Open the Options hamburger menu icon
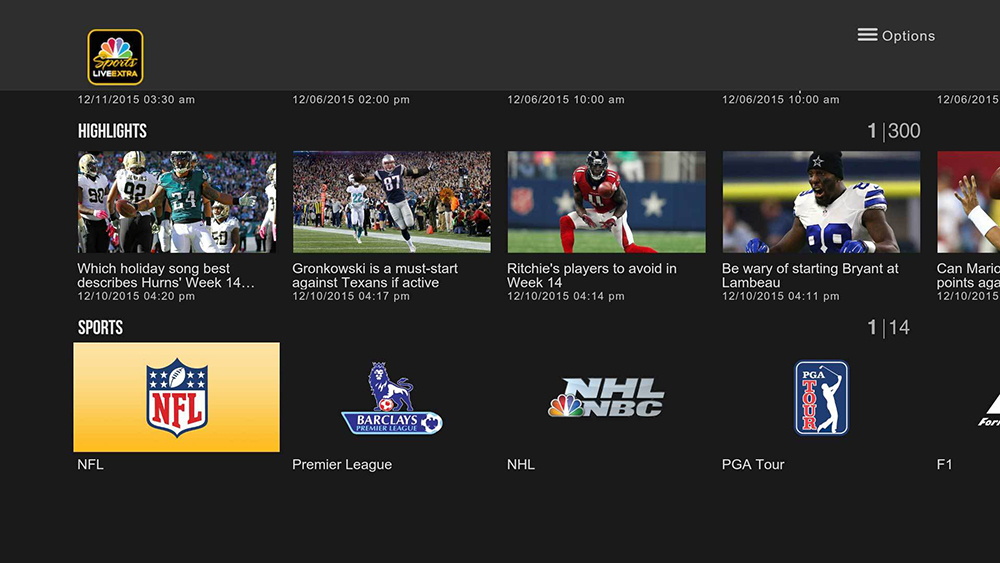 [x=867, y=35]
